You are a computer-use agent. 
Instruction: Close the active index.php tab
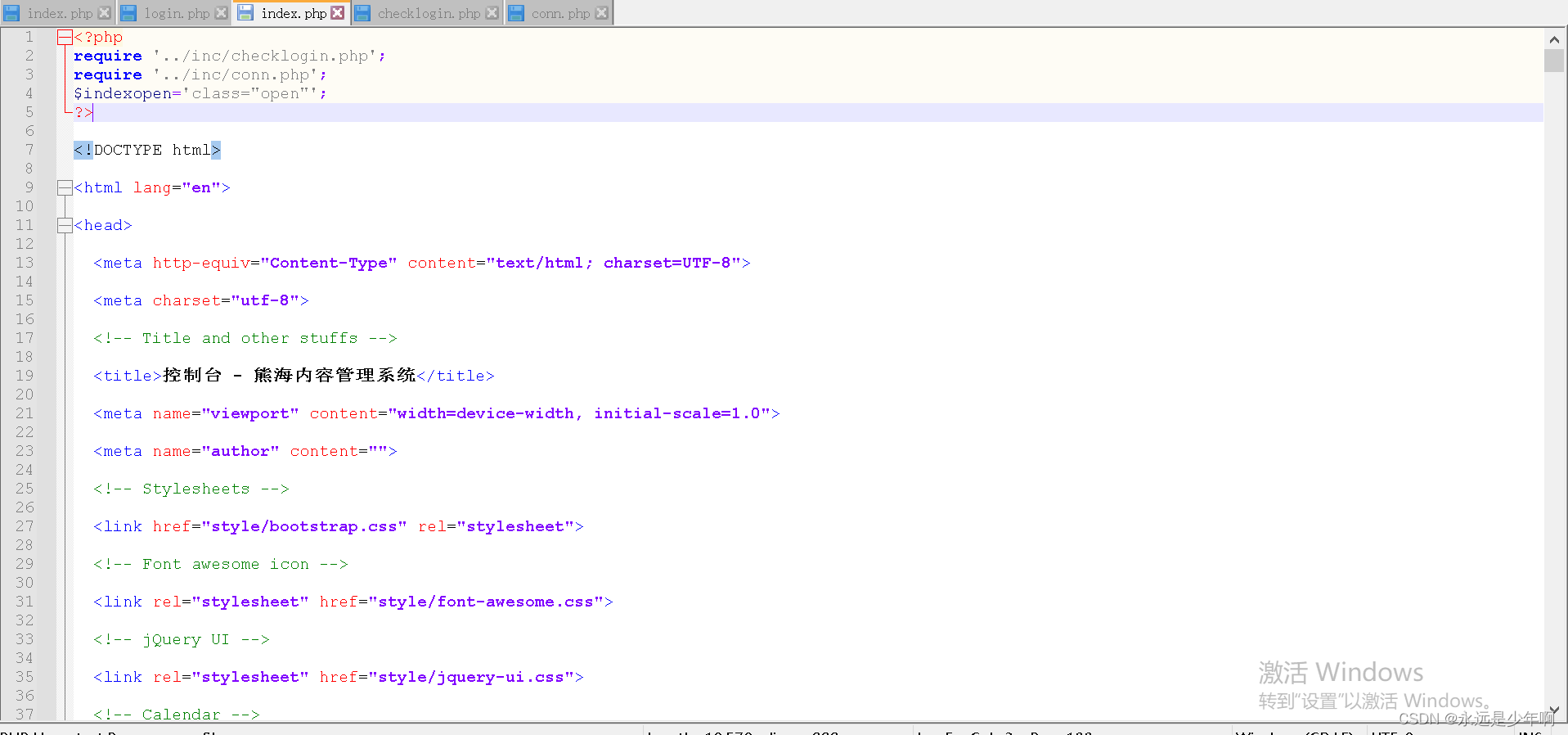pyautogui.click(x=337, y=13)
